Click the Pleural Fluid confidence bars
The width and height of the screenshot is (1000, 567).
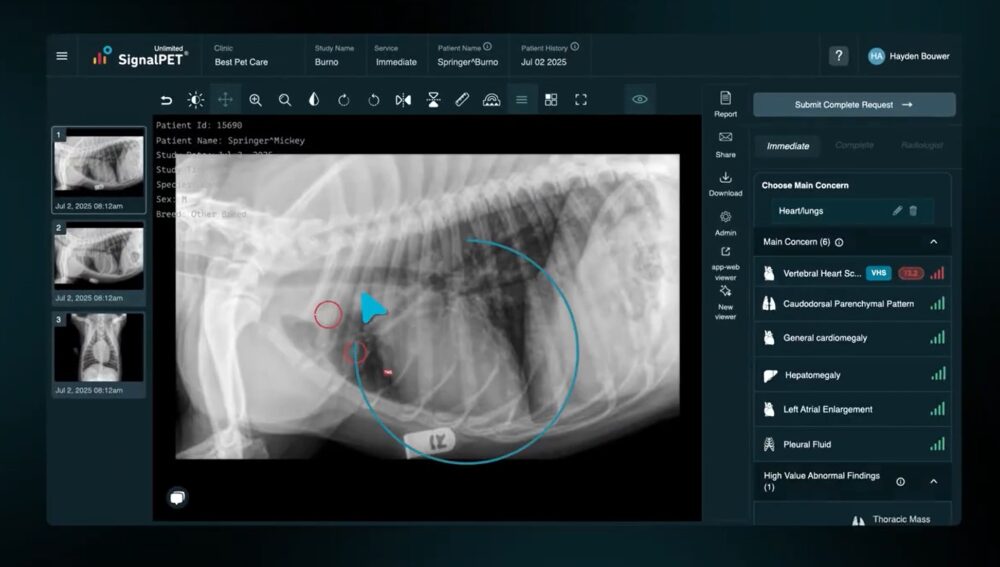point(937,444)
